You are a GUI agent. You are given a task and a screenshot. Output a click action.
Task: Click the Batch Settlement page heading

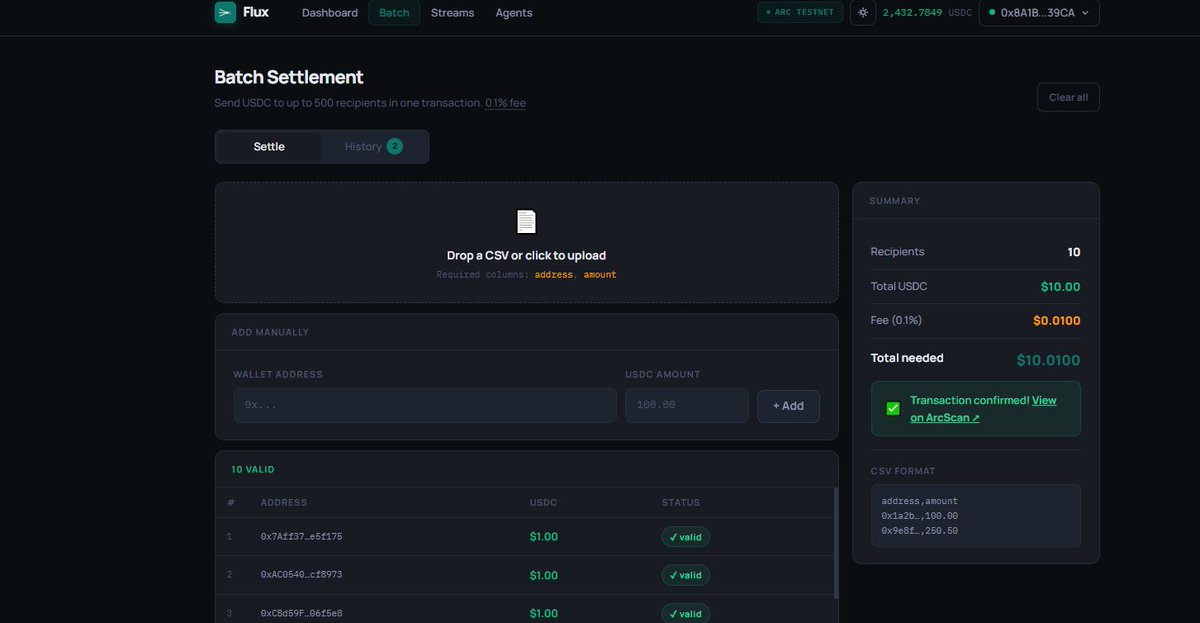pos(289,77)
